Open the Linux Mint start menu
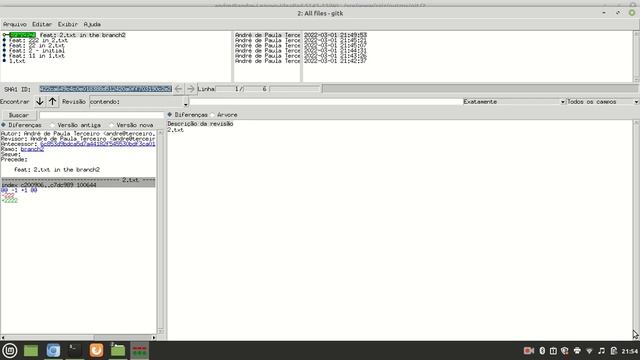 [x=10, y=351]
